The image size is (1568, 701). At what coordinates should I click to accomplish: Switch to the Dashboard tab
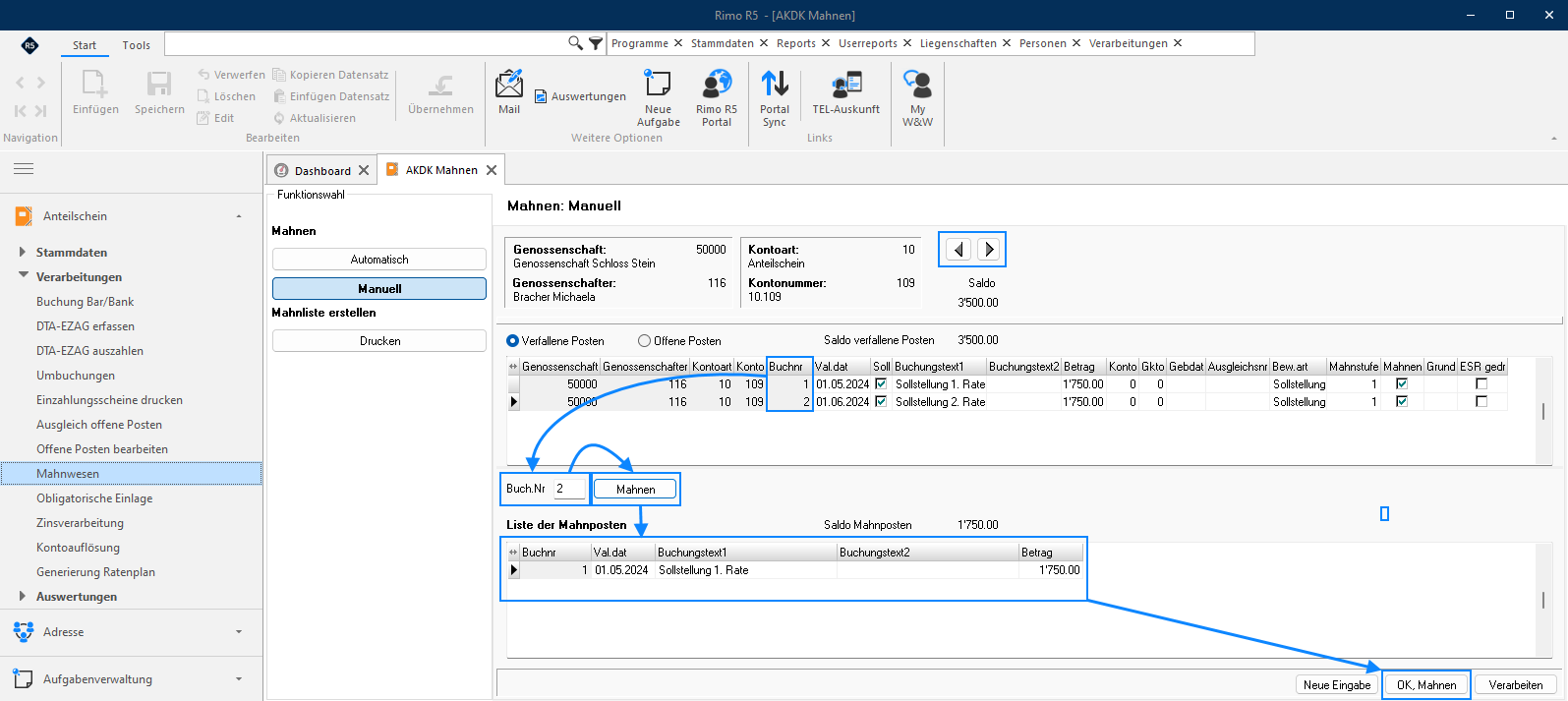pyautogui.click(x=322, y=170)
